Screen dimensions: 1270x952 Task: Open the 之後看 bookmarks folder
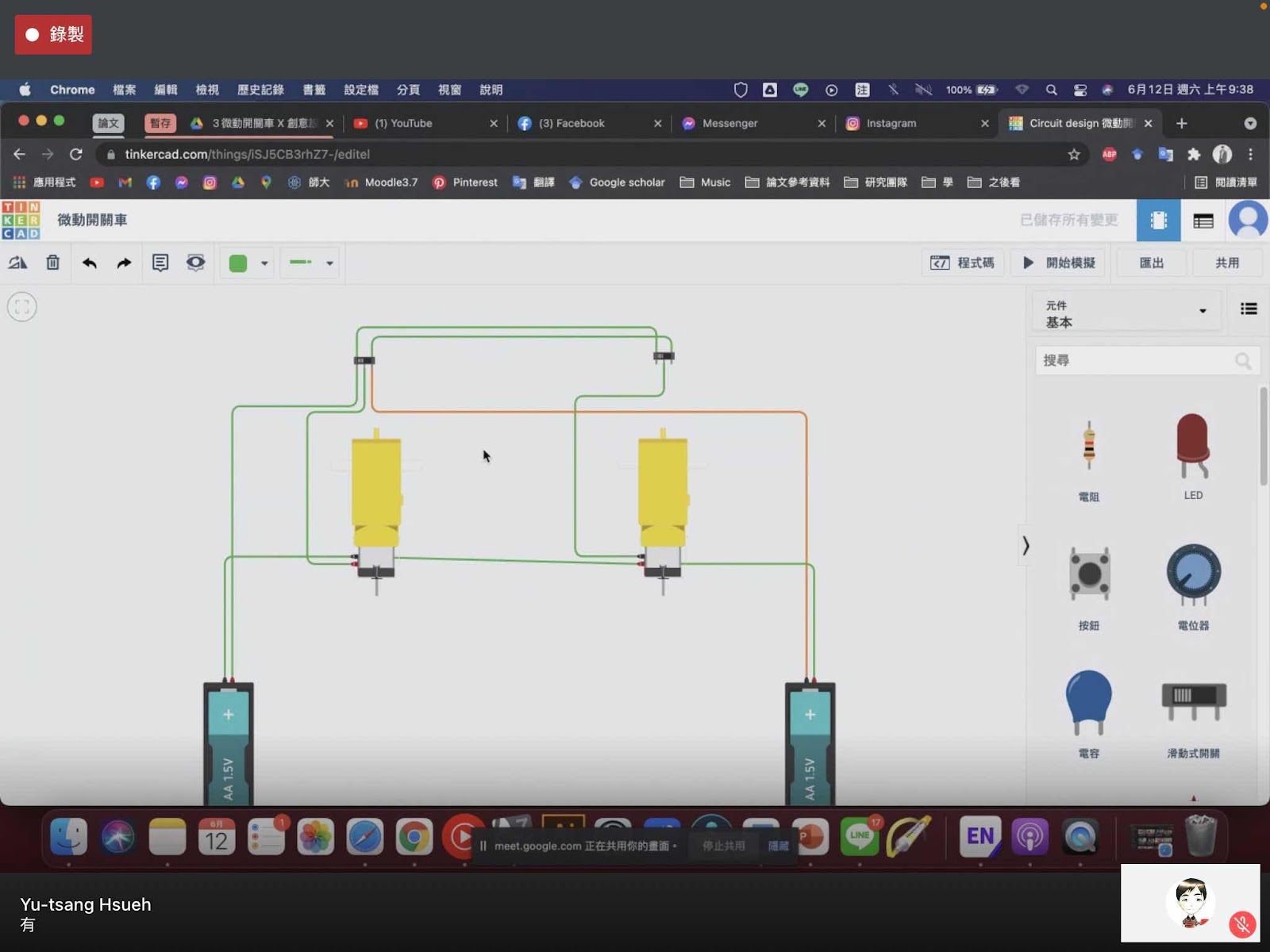993,182
